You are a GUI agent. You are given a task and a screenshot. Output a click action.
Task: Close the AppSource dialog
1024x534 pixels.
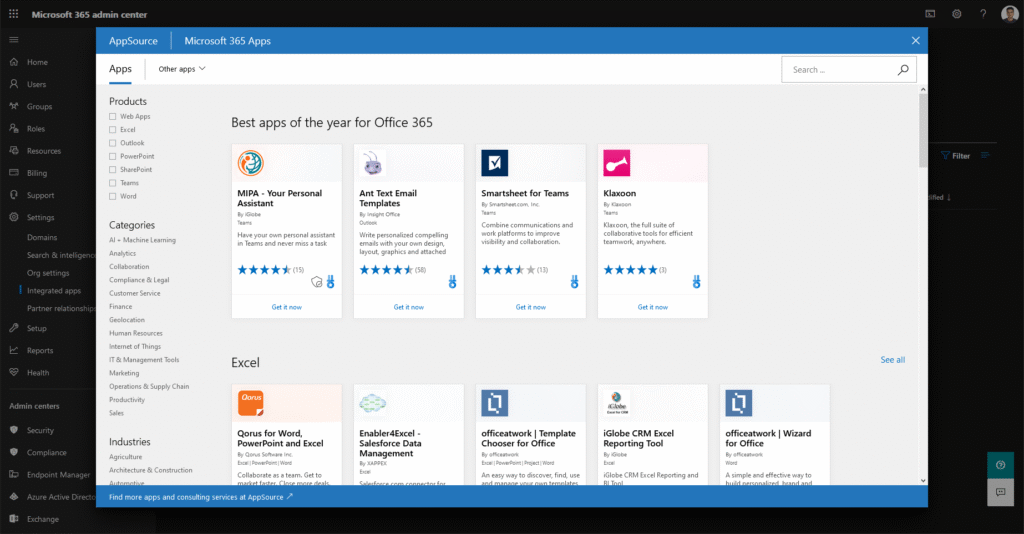pyautogui.click(x=916, y=40)
